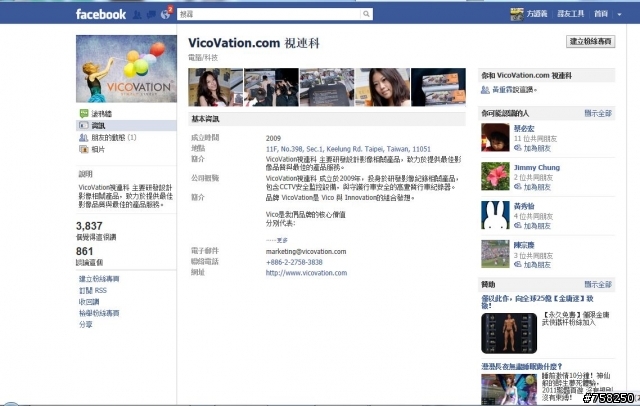Click into the Facebook search field
The height and width of the screenshot is (406, 640).
[x=269, y=14]
